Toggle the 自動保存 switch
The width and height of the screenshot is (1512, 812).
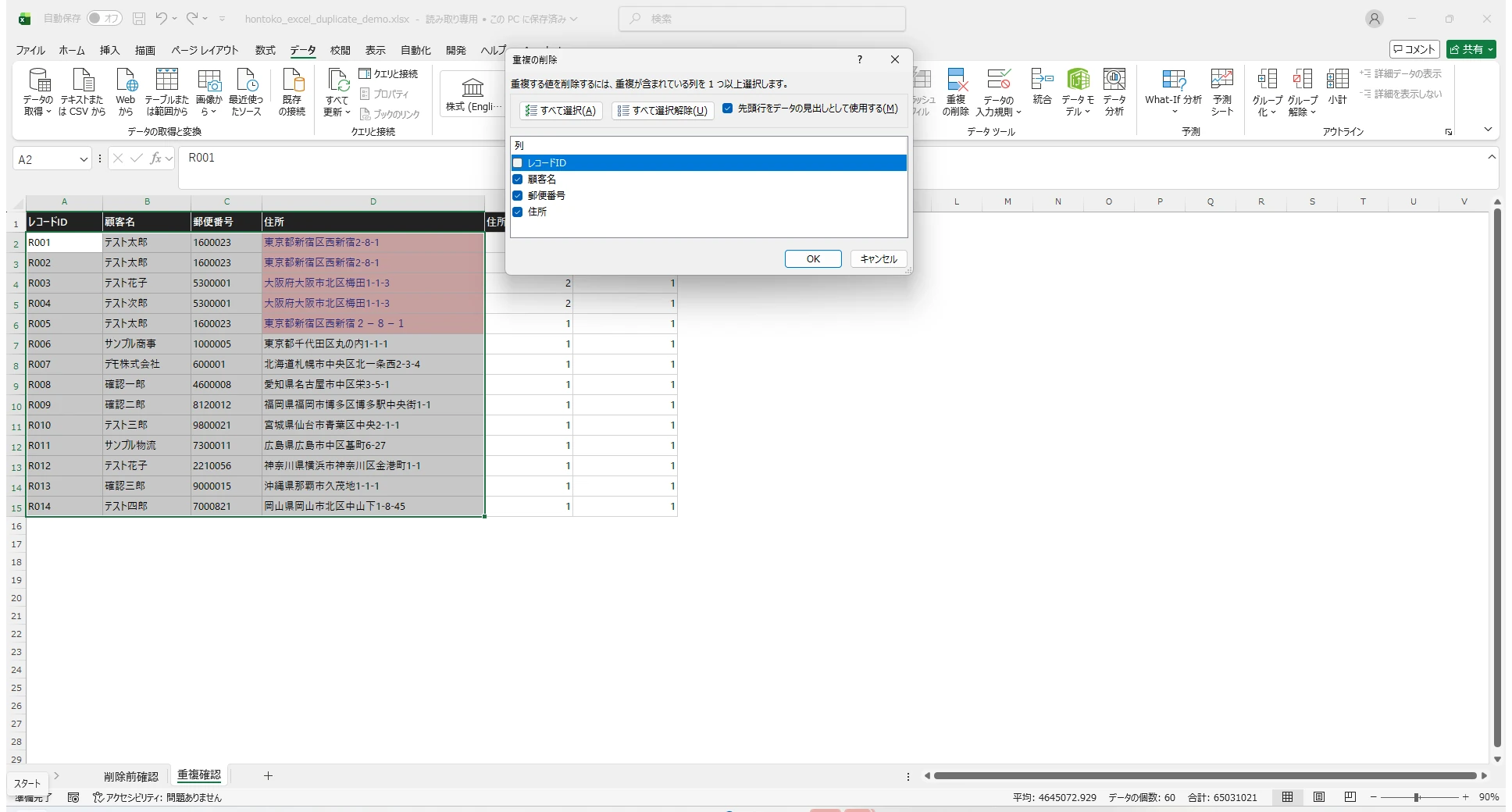pyautogui.click(x=104, y=18)
